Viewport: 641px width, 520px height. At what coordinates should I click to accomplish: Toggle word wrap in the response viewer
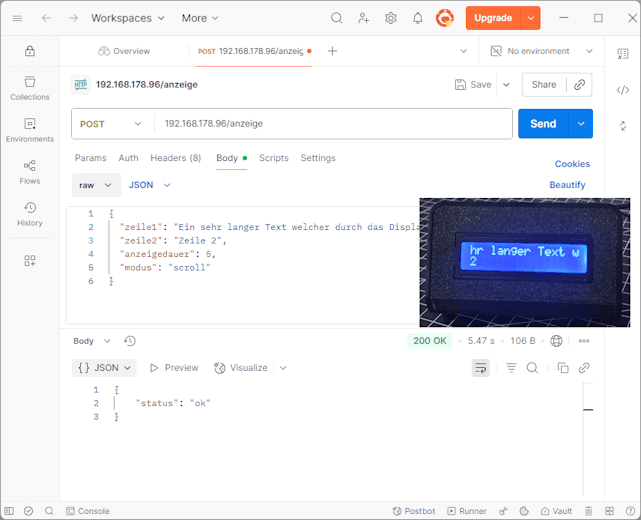click(x=480, y=368)
